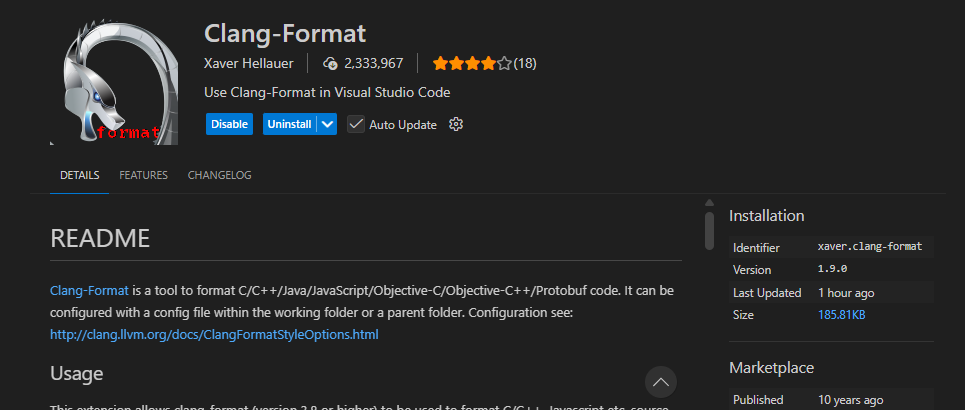The height and width of the screenshot is (410, 965).
Task: Switch to the DETAILS tab
Action: coord(79,175)
